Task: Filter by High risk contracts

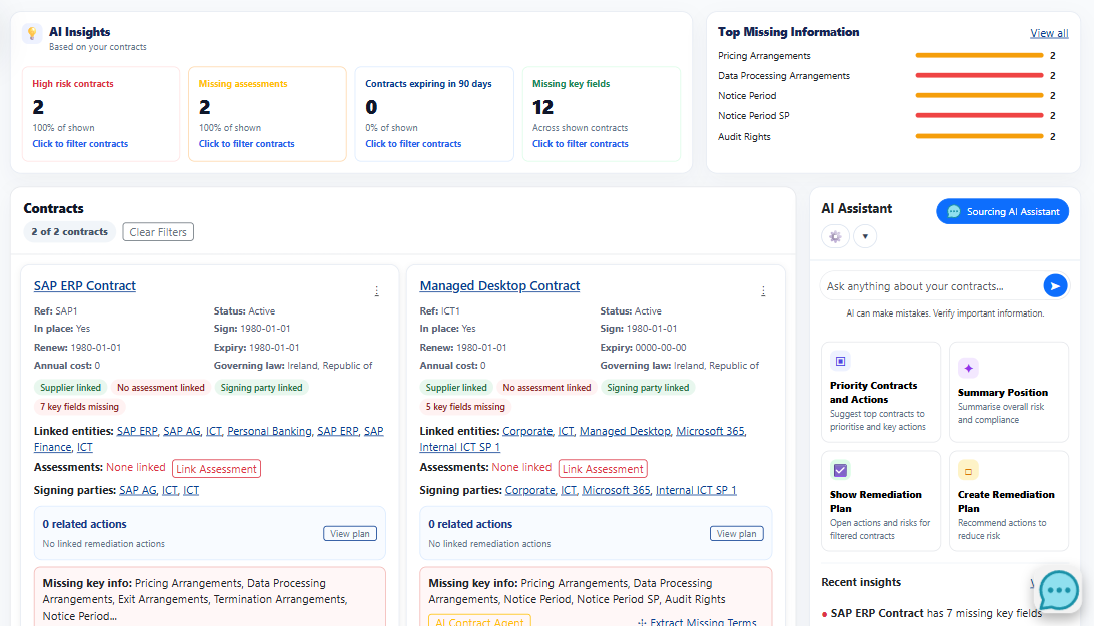Action: [80, 144]
